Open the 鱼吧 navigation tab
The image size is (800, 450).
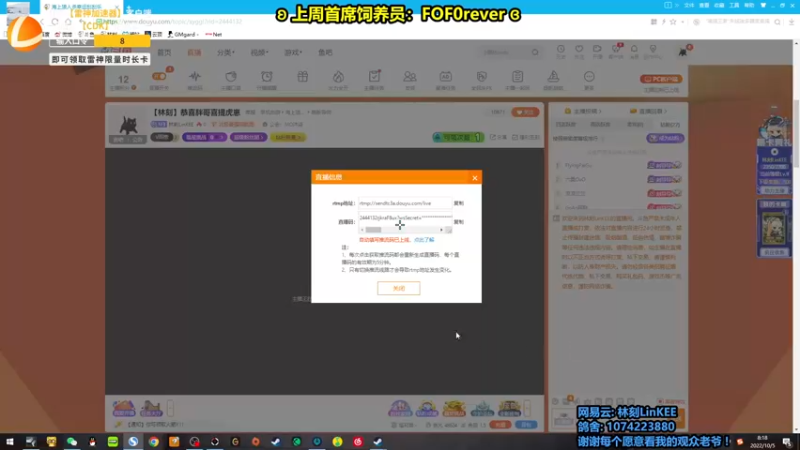pyautogui.click(x=325, y=53)
